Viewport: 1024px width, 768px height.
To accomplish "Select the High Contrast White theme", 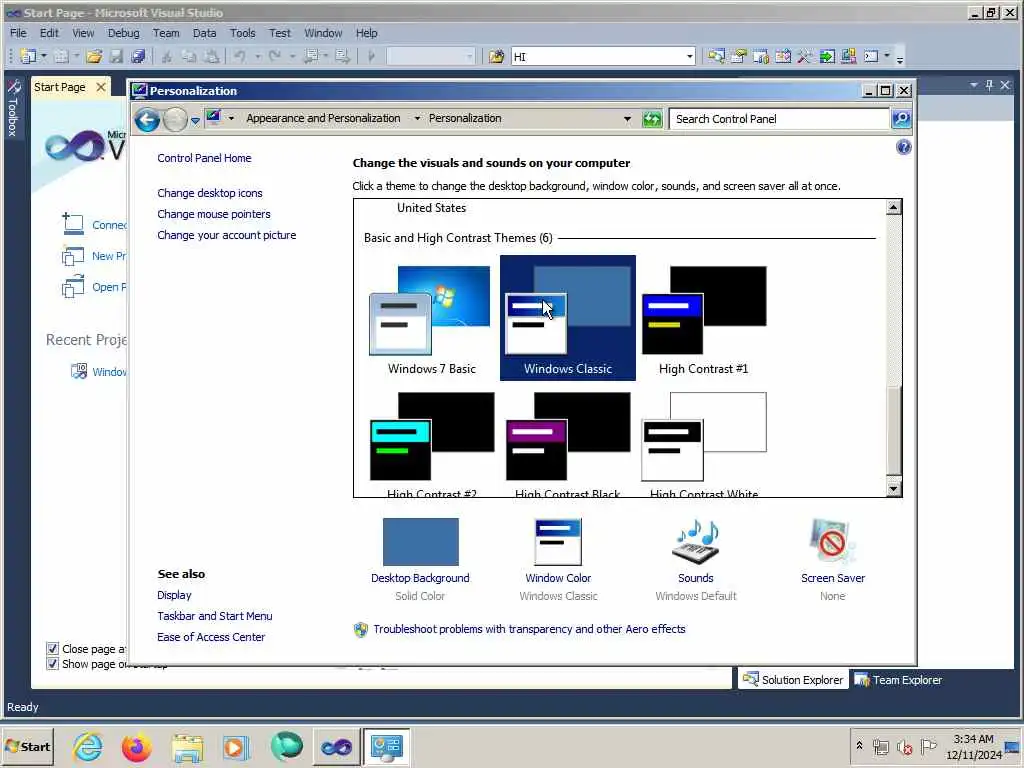I will [x=703, y=443].
